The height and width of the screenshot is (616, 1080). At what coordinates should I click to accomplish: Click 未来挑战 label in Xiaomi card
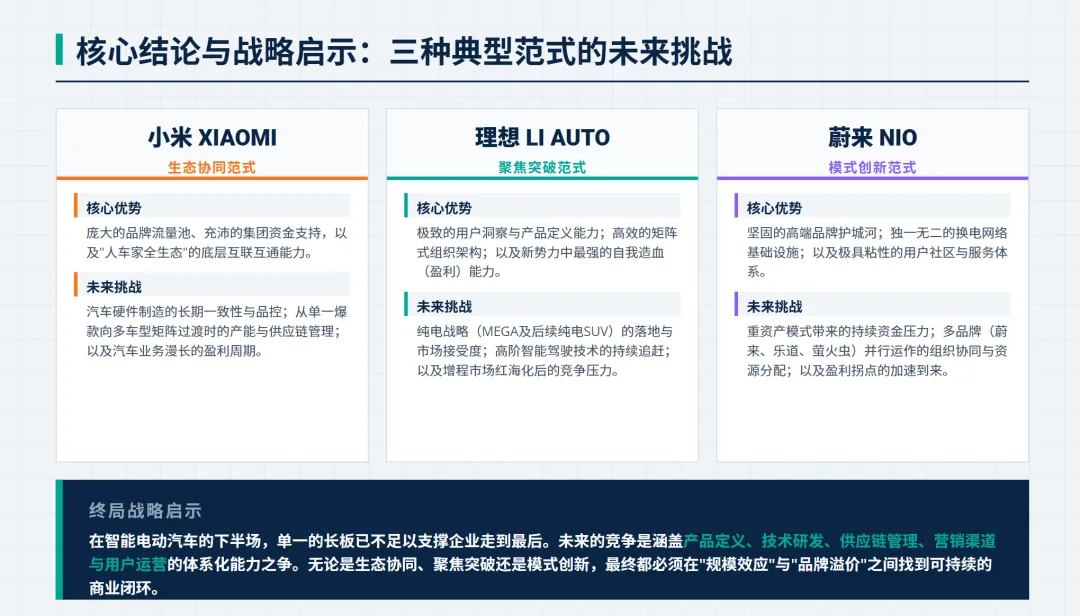click(x=114, y=287)
